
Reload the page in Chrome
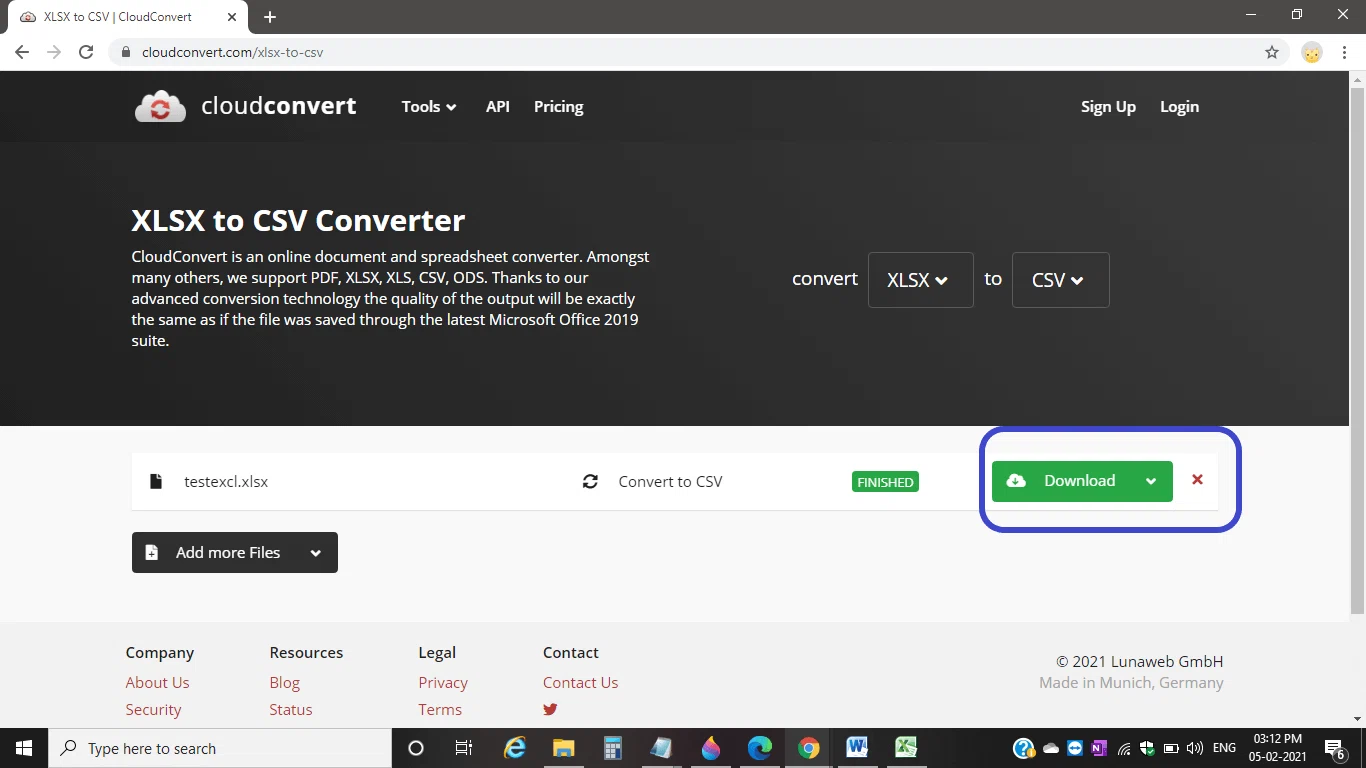[86, 52]
